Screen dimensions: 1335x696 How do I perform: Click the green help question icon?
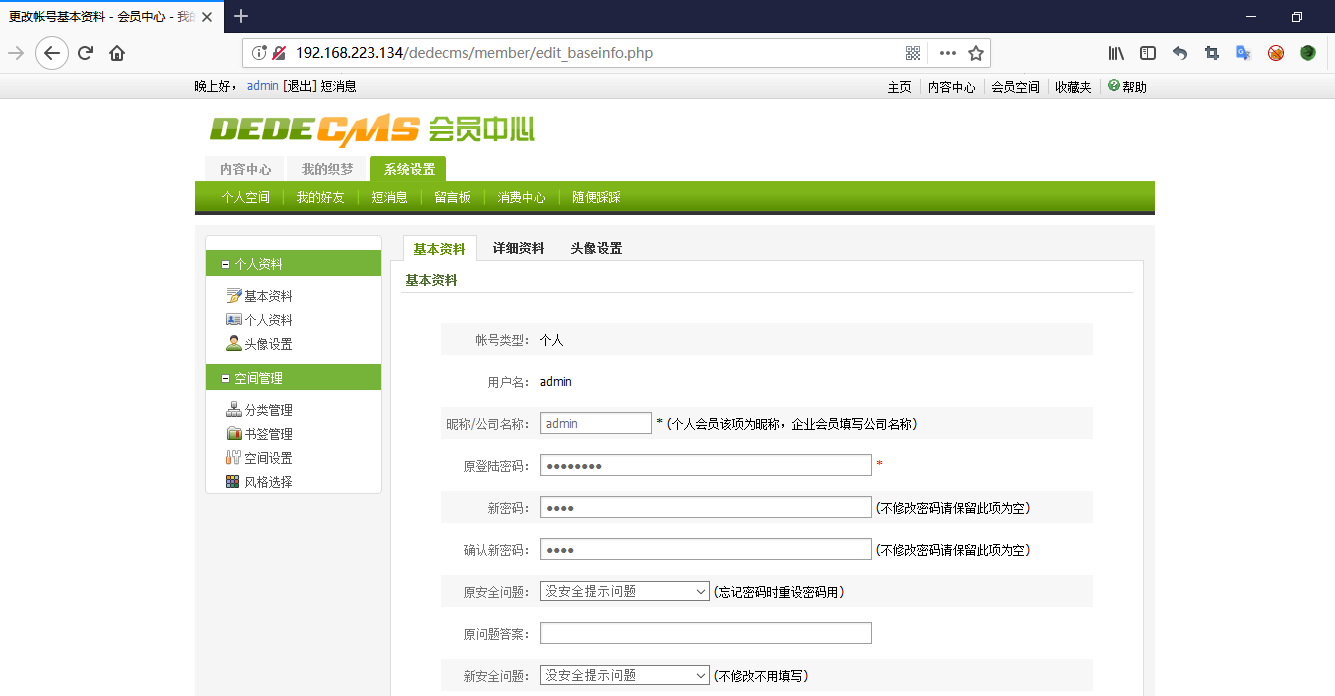1114,86
